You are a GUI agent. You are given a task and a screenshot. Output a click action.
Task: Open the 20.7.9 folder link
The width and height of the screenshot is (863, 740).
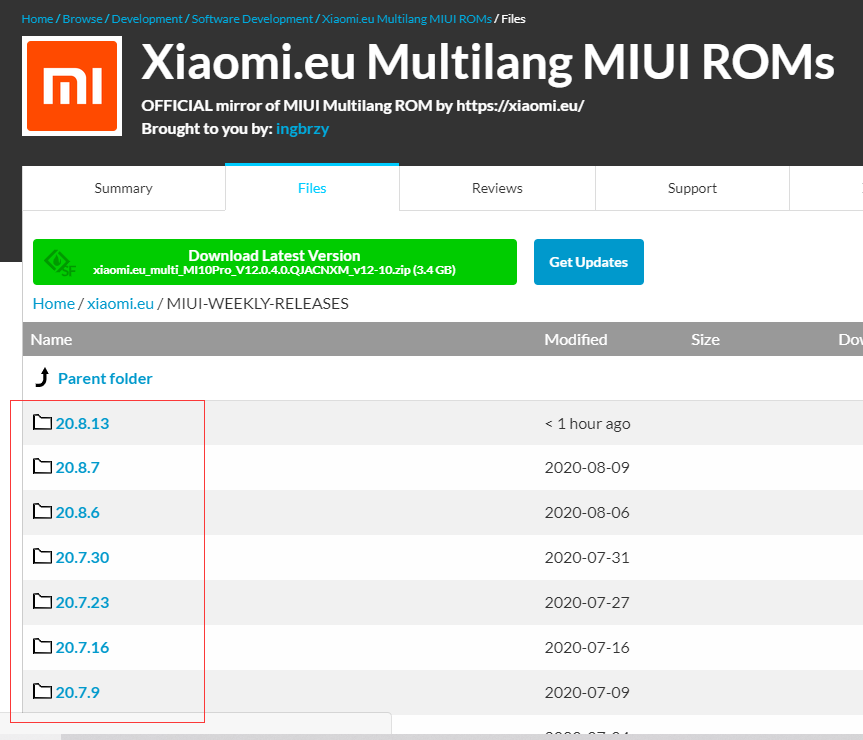78,692
